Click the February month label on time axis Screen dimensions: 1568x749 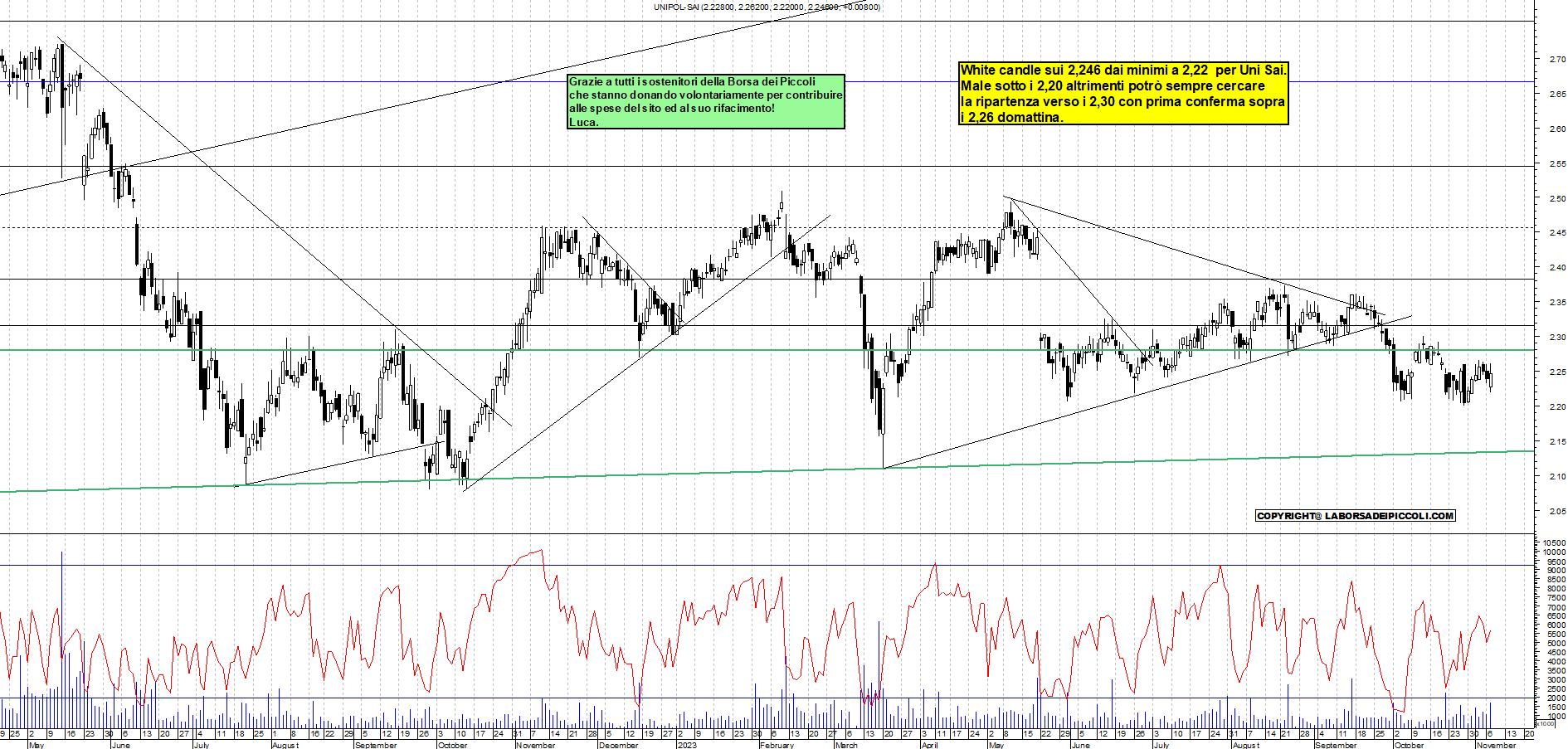(x=777, y=745)
